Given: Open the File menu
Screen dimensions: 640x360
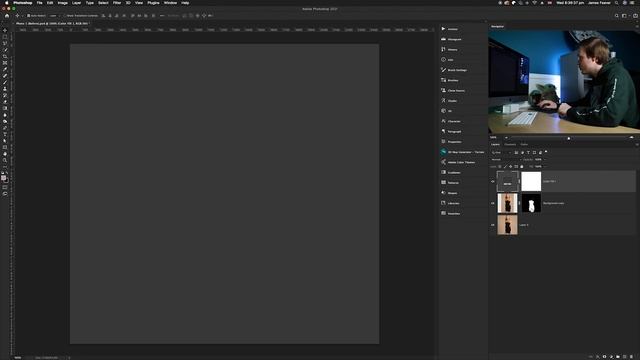Looking at the screenshot, I should [40, 3].
